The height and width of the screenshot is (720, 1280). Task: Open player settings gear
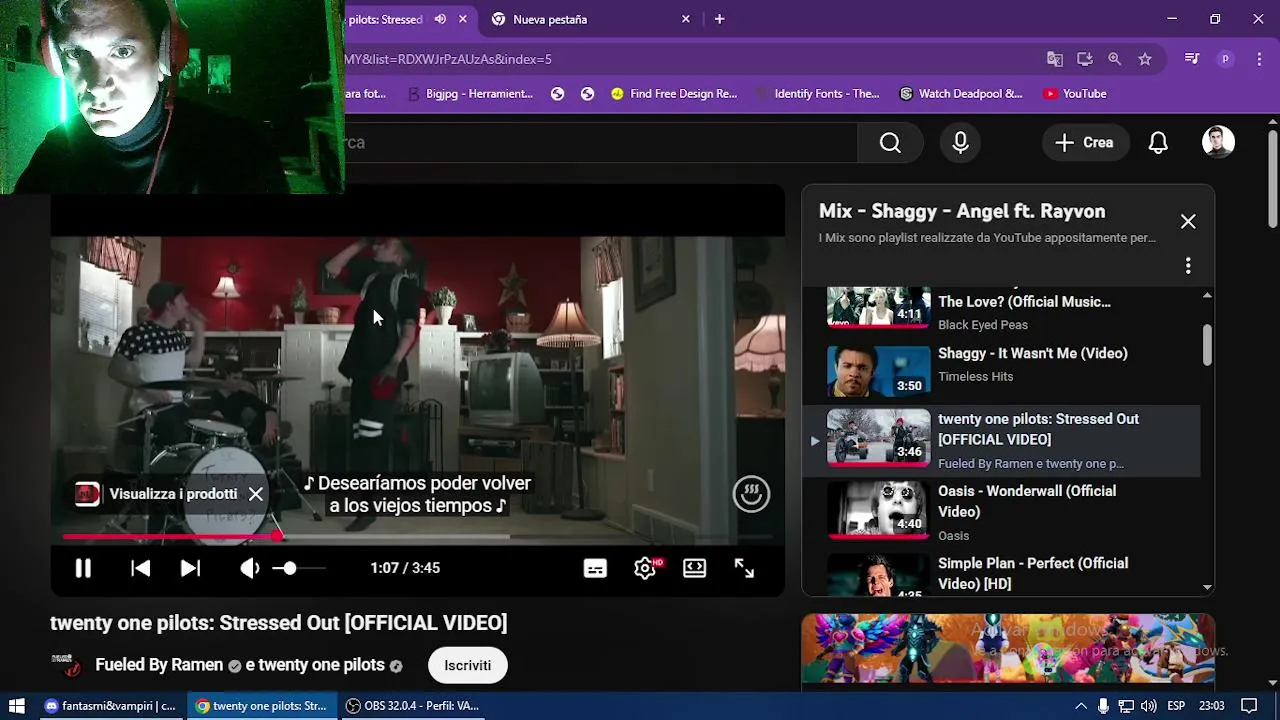(645, 568)
